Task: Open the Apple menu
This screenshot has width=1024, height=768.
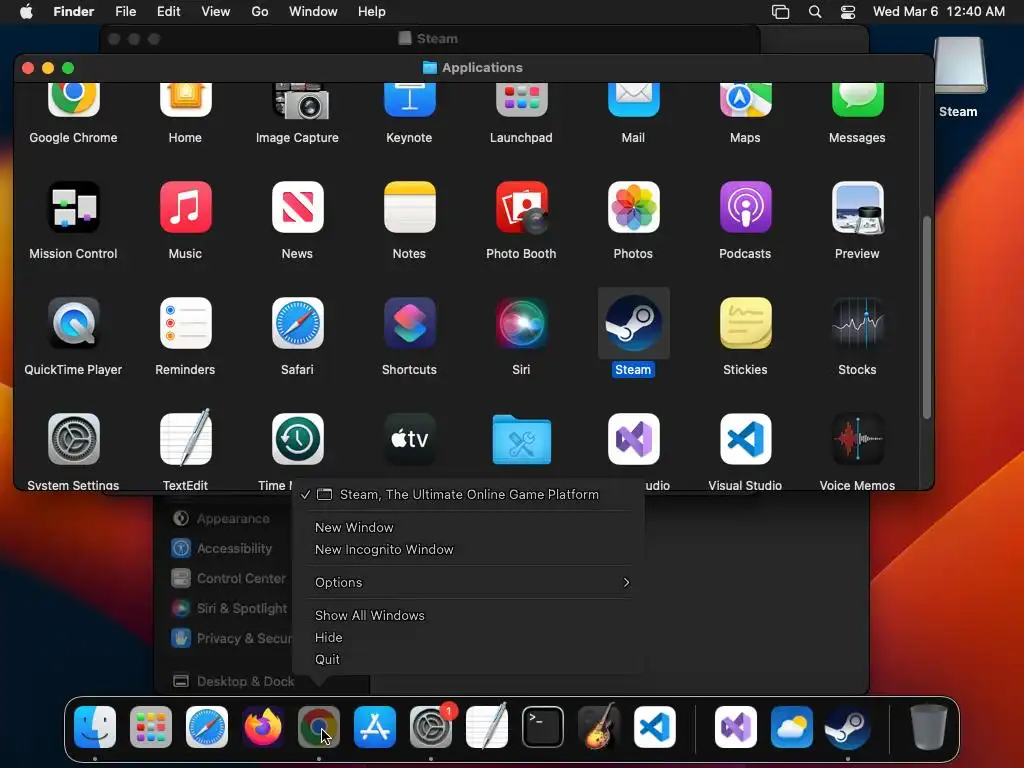Action: (26, 12)
